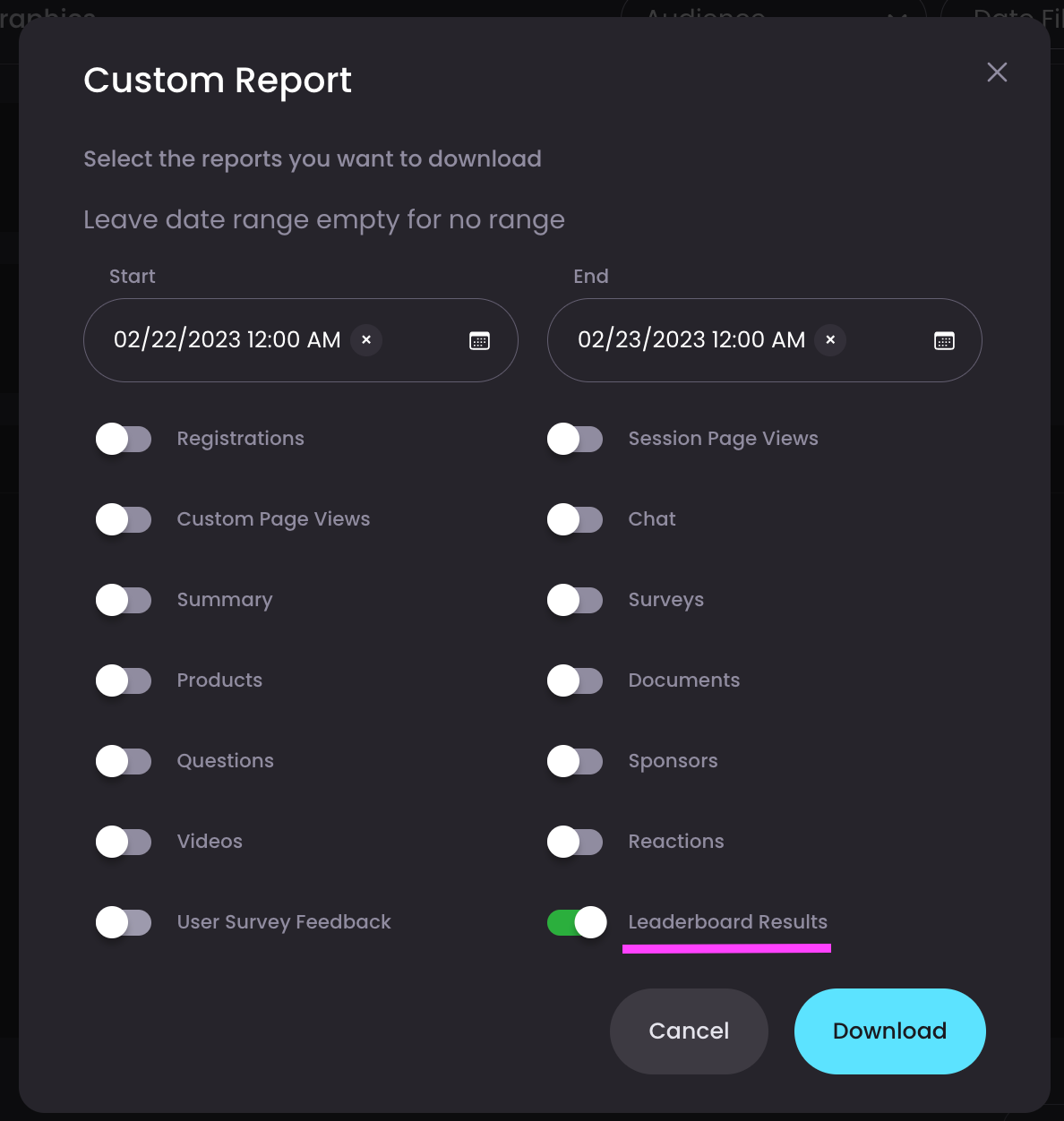1064x1121 pixels.
Task: Turn on the Reactions toggle
Action: (575, 842)
